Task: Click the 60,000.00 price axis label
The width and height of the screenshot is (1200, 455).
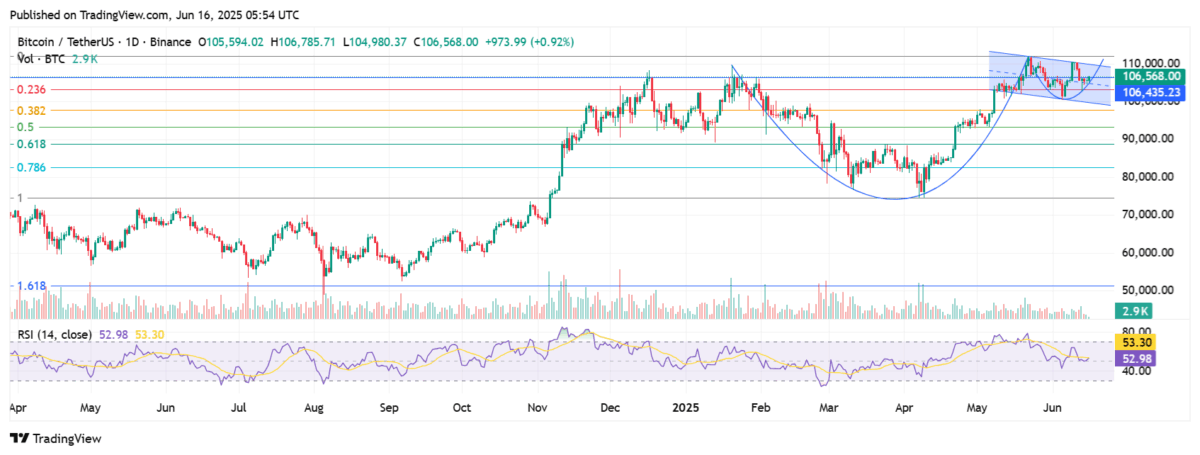Action: click(1148, 253)
